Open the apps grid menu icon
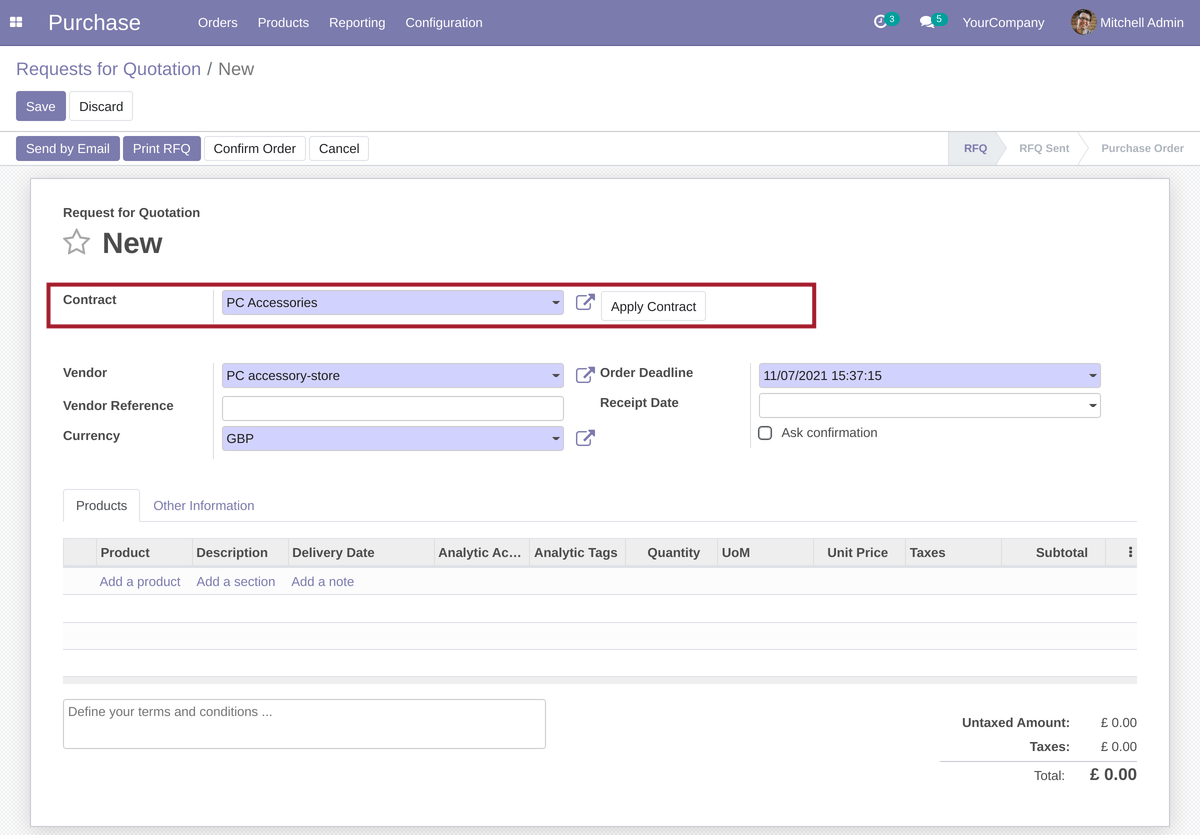 (16, 22)
